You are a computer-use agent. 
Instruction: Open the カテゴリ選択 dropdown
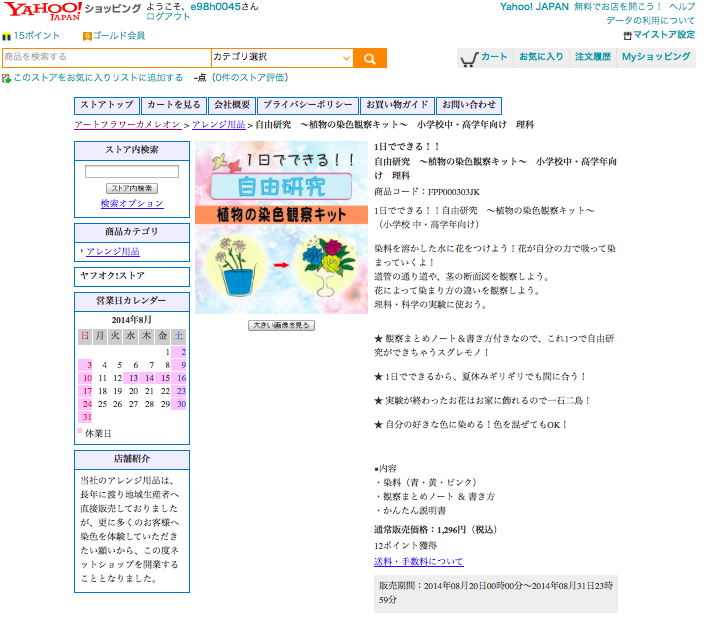[282, 58]
